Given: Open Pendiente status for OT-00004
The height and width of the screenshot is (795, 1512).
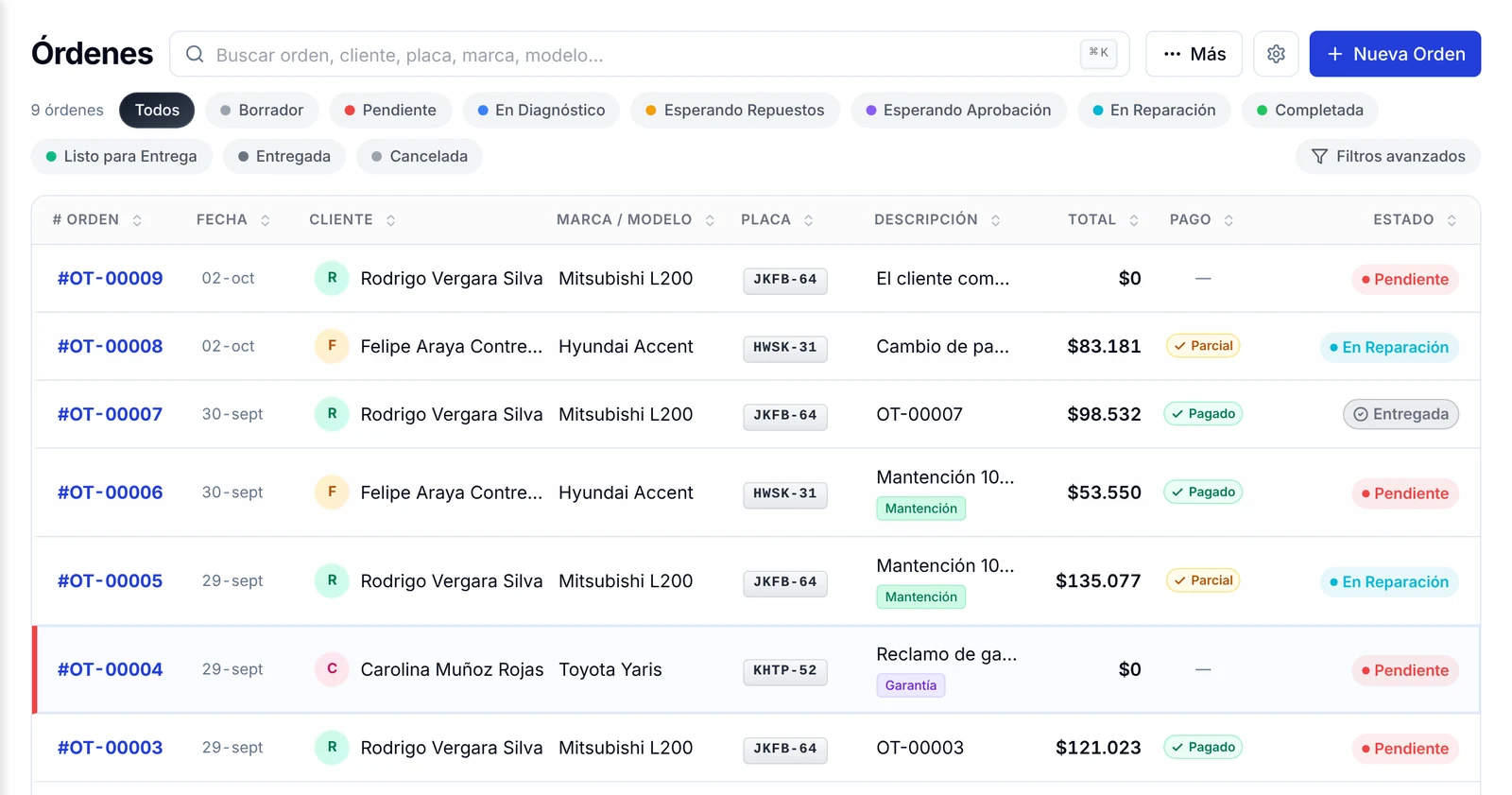Looking at the screenshot, I should (x=1405, y=670).
